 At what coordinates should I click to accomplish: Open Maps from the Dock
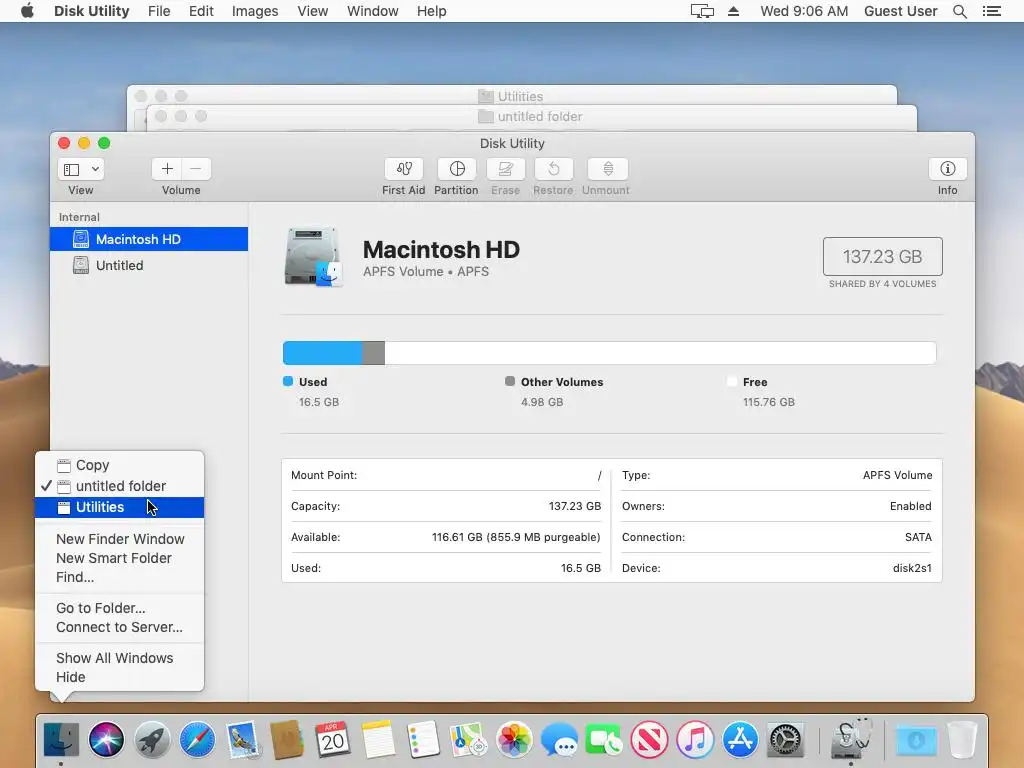(x=469, y=740)
